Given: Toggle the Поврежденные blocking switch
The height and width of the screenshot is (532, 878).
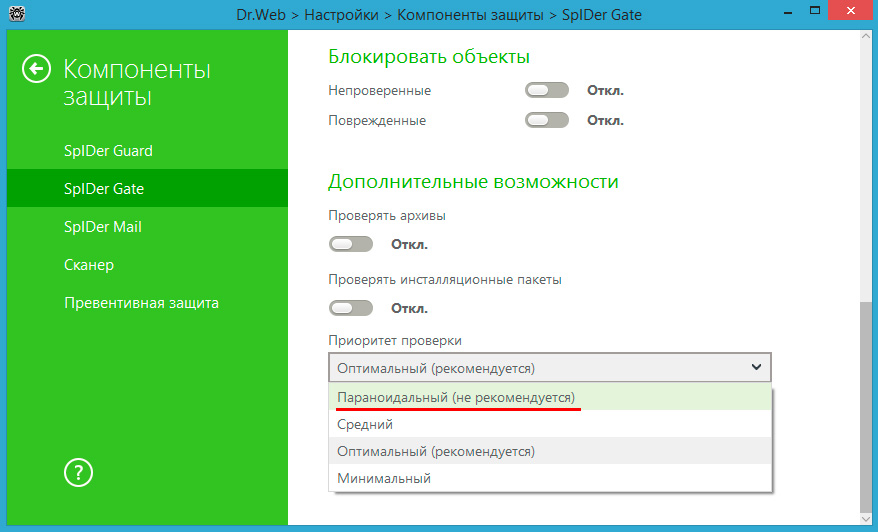Looking at the screenshot, I should click(547, 120).
